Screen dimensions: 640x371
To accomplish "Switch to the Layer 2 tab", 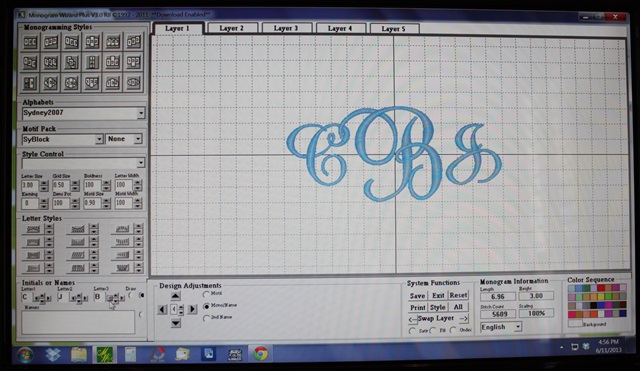I will (x=232, y=28).
